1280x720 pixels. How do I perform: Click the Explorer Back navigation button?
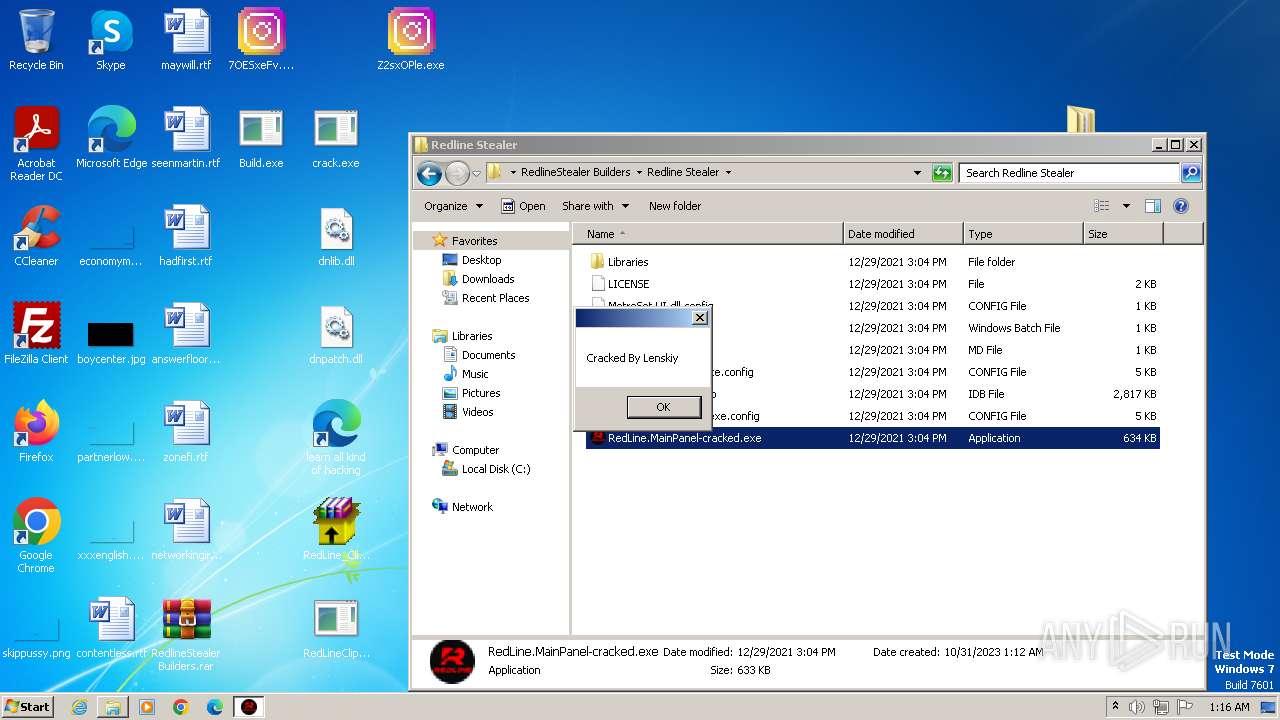[430, 173]
